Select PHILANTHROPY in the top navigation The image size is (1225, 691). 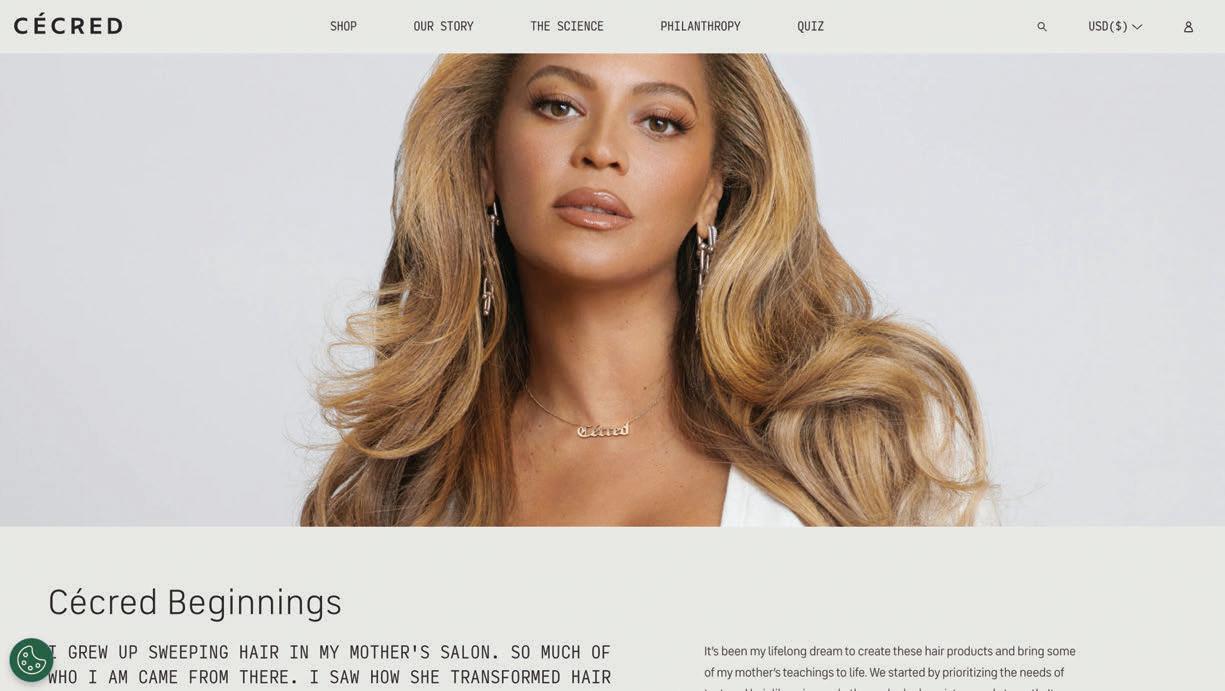point(700,27)
